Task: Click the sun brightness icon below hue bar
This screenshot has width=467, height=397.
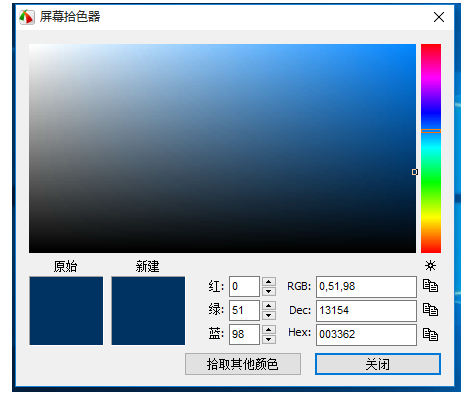Action: coord(430,266)
